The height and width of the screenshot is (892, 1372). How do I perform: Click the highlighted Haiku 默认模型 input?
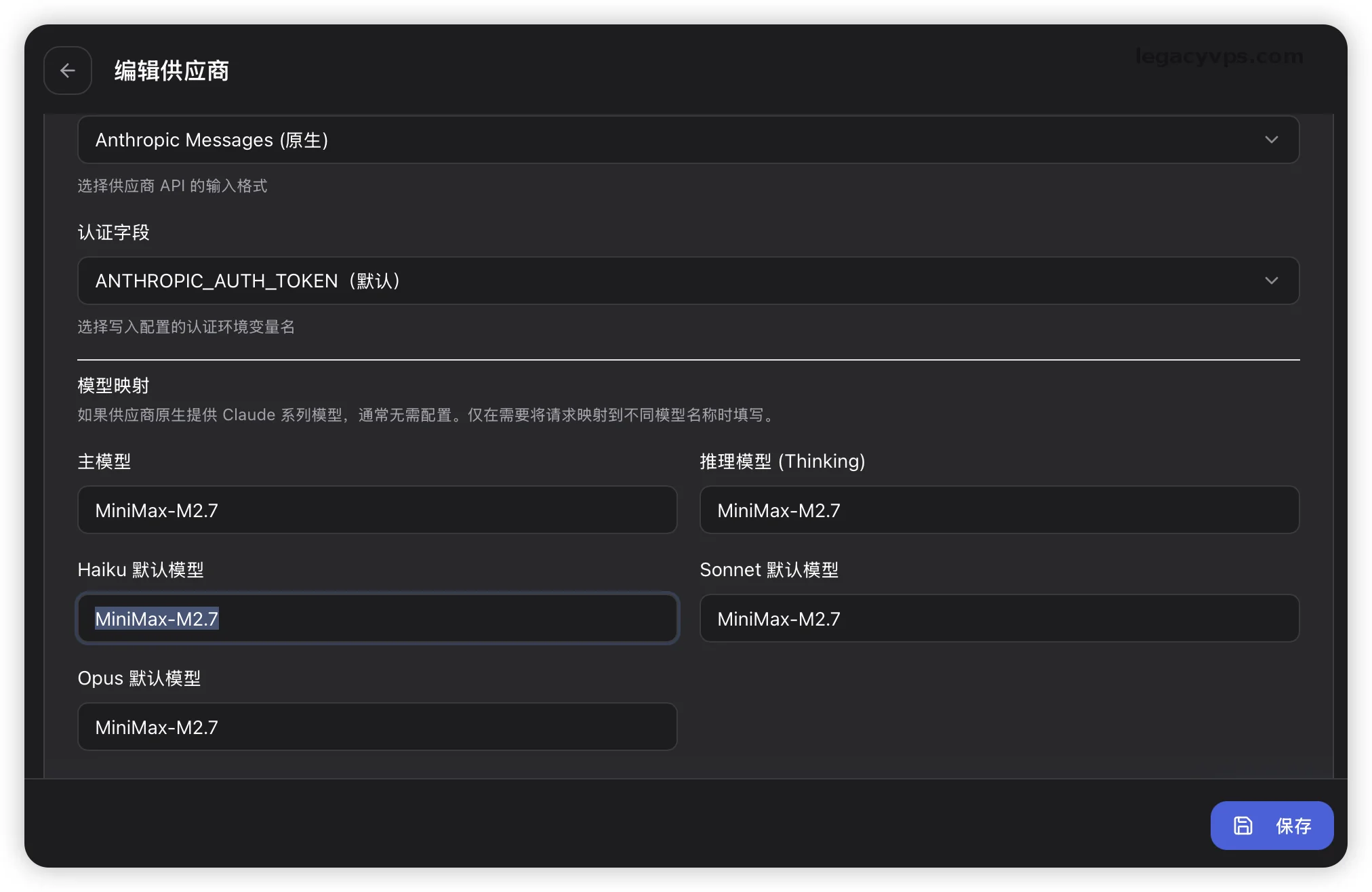pyautogui.click(x=377, y=618)
